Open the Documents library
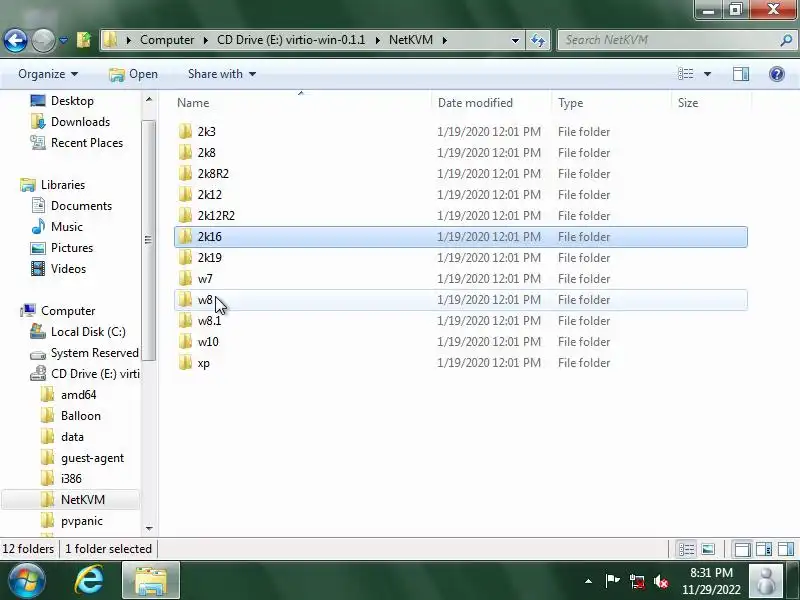 [81, 206]
